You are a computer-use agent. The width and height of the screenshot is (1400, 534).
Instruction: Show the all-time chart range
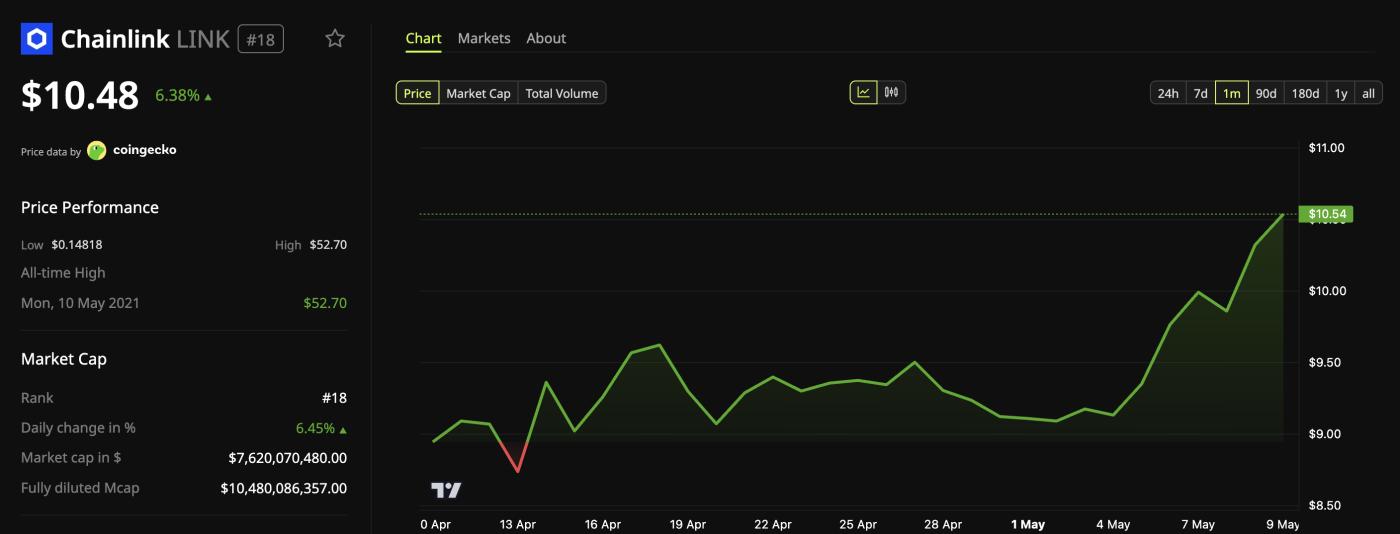coord(1369,93)
